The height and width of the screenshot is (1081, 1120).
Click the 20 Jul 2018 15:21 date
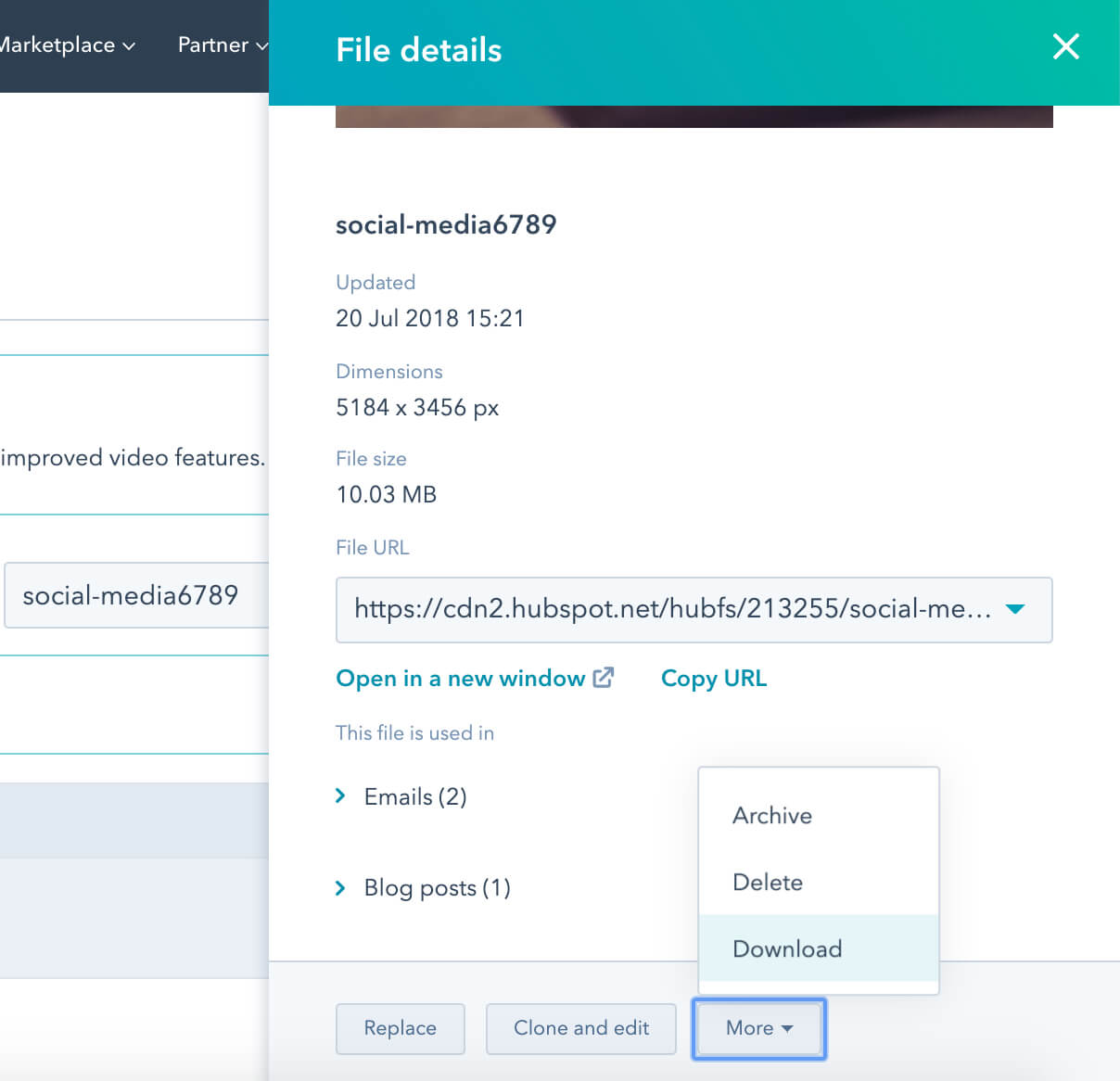coord(430,319)
